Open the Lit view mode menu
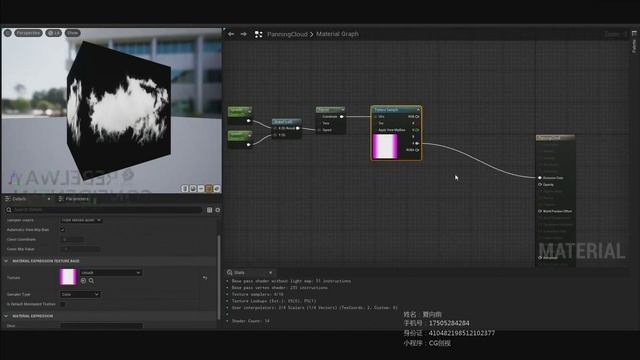 coord(53,33)
